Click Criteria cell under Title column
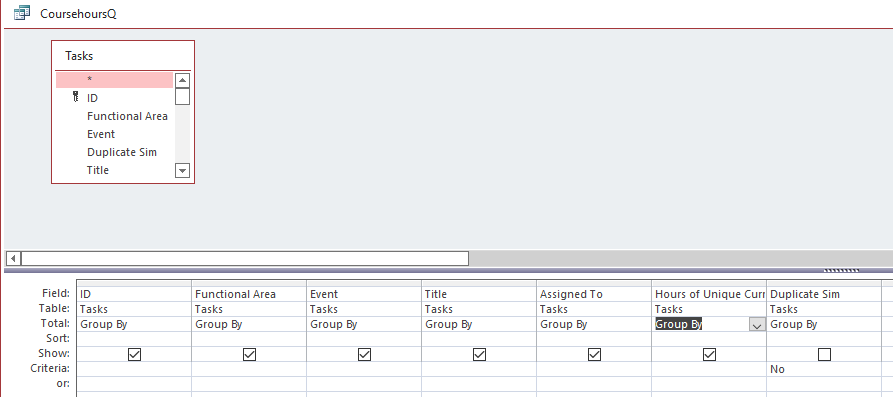The image size is (893, 397). tap(479, 369)
